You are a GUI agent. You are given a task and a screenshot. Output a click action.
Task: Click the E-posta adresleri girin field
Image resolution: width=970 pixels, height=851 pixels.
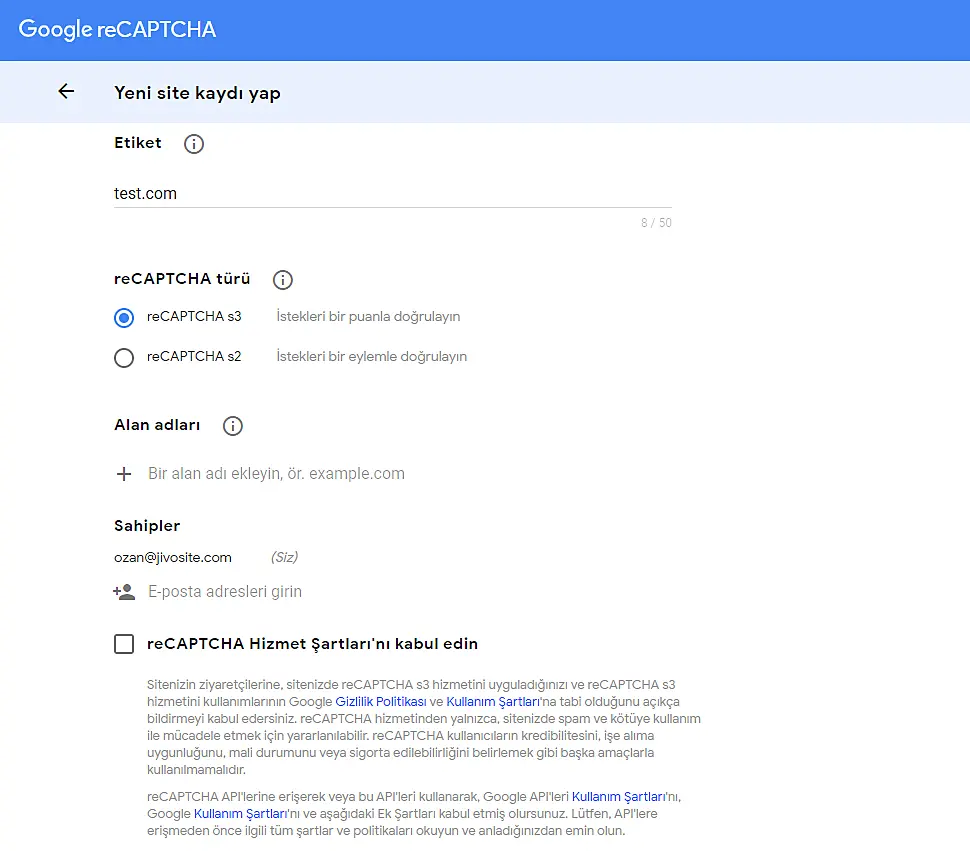[400, 592]
